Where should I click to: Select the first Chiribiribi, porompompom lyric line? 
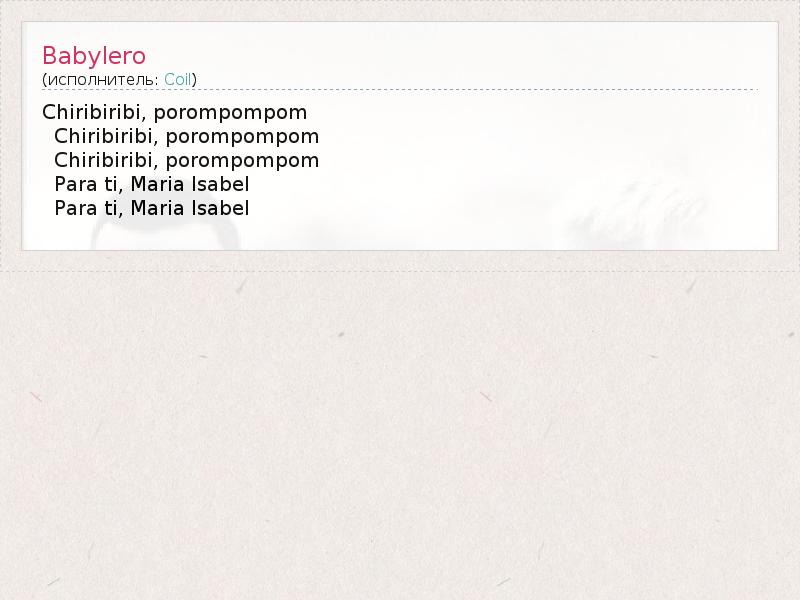click(174, 113)
